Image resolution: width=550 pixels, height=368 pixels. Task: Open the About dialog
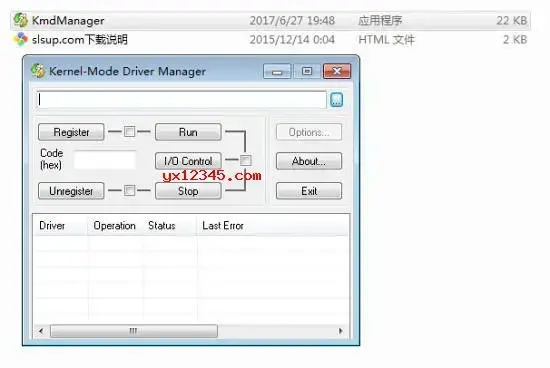[309, 161]
